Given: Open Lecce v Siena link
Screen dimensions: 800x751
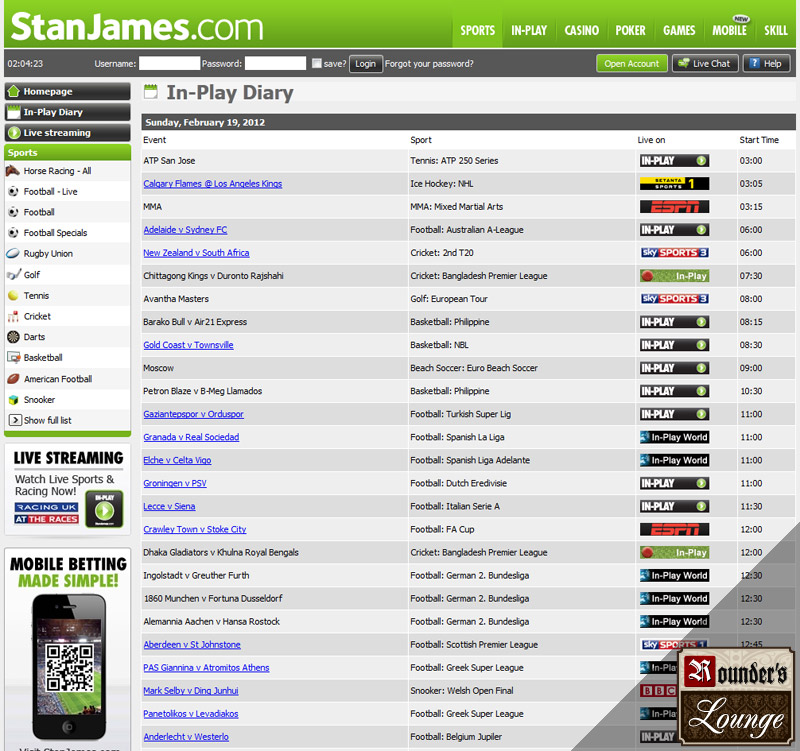Looking at the screenshot, I should 169,506.
